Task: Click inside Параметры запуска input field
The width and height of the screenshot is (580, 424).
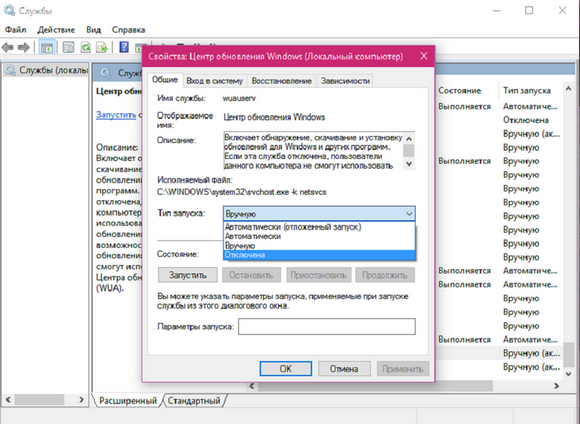Action: [327, 326]
